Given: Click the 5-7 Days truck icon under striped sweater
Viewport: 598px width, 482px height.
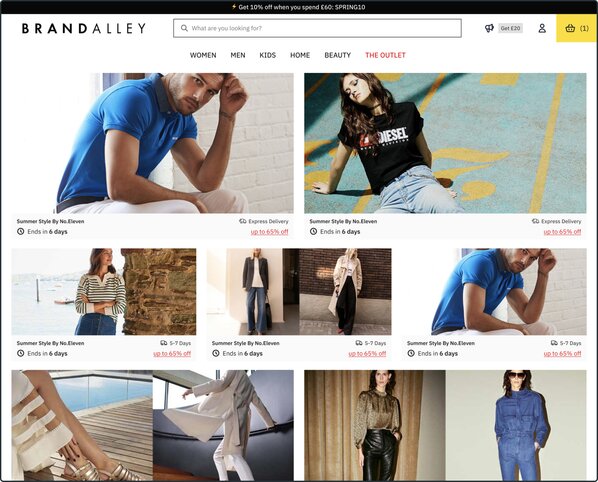Looking at the screenshot, I should point(164,343).
